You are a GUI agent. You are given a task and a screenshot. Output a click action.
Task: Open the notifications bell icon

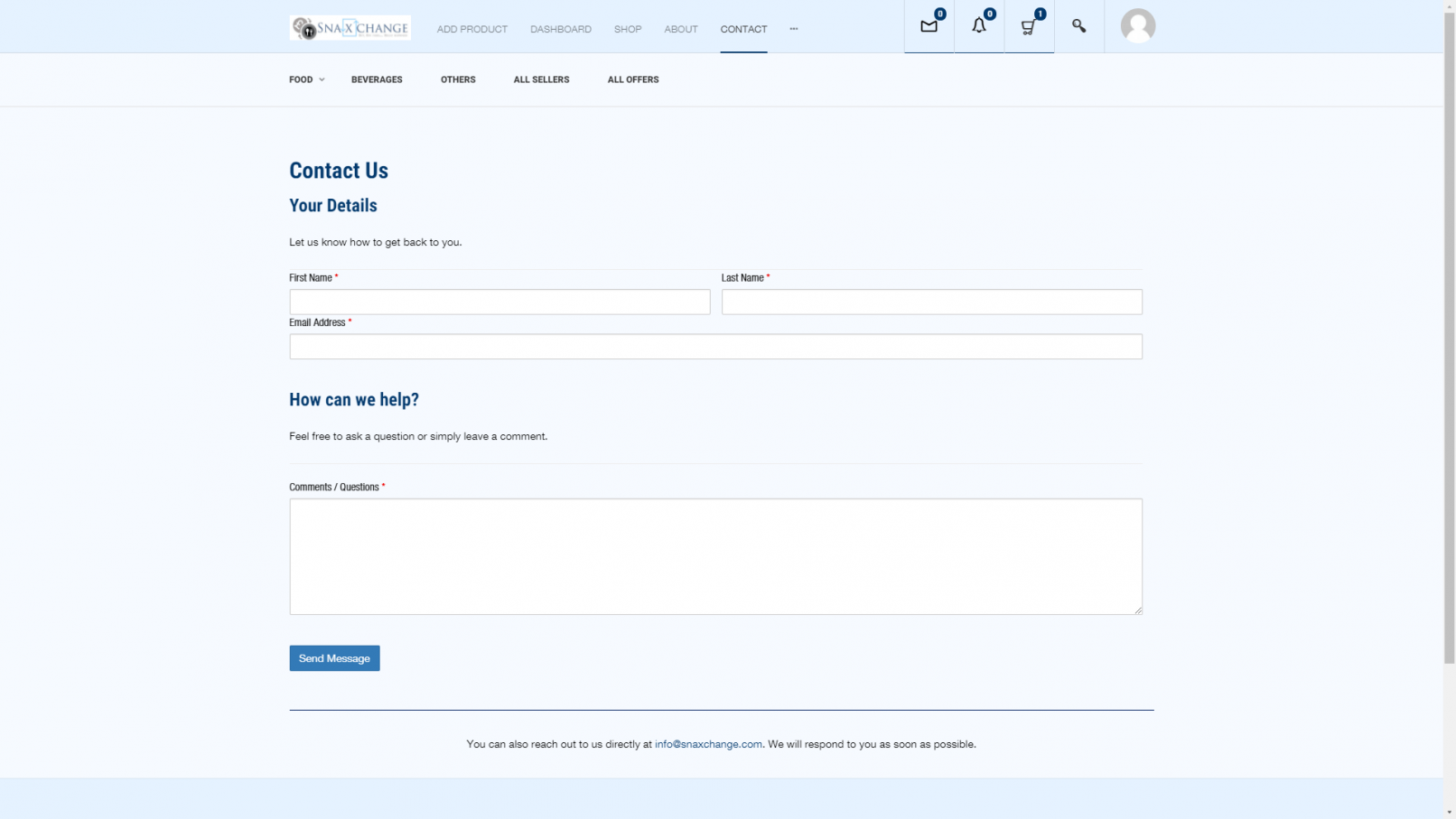coord(979,26)
